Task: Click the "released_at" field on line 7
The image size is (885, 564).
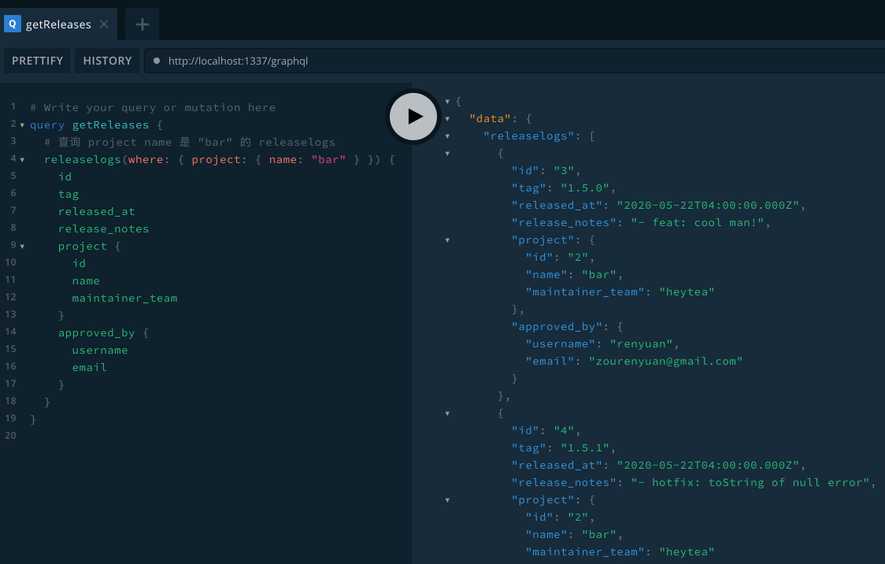Action: [97, 211]
